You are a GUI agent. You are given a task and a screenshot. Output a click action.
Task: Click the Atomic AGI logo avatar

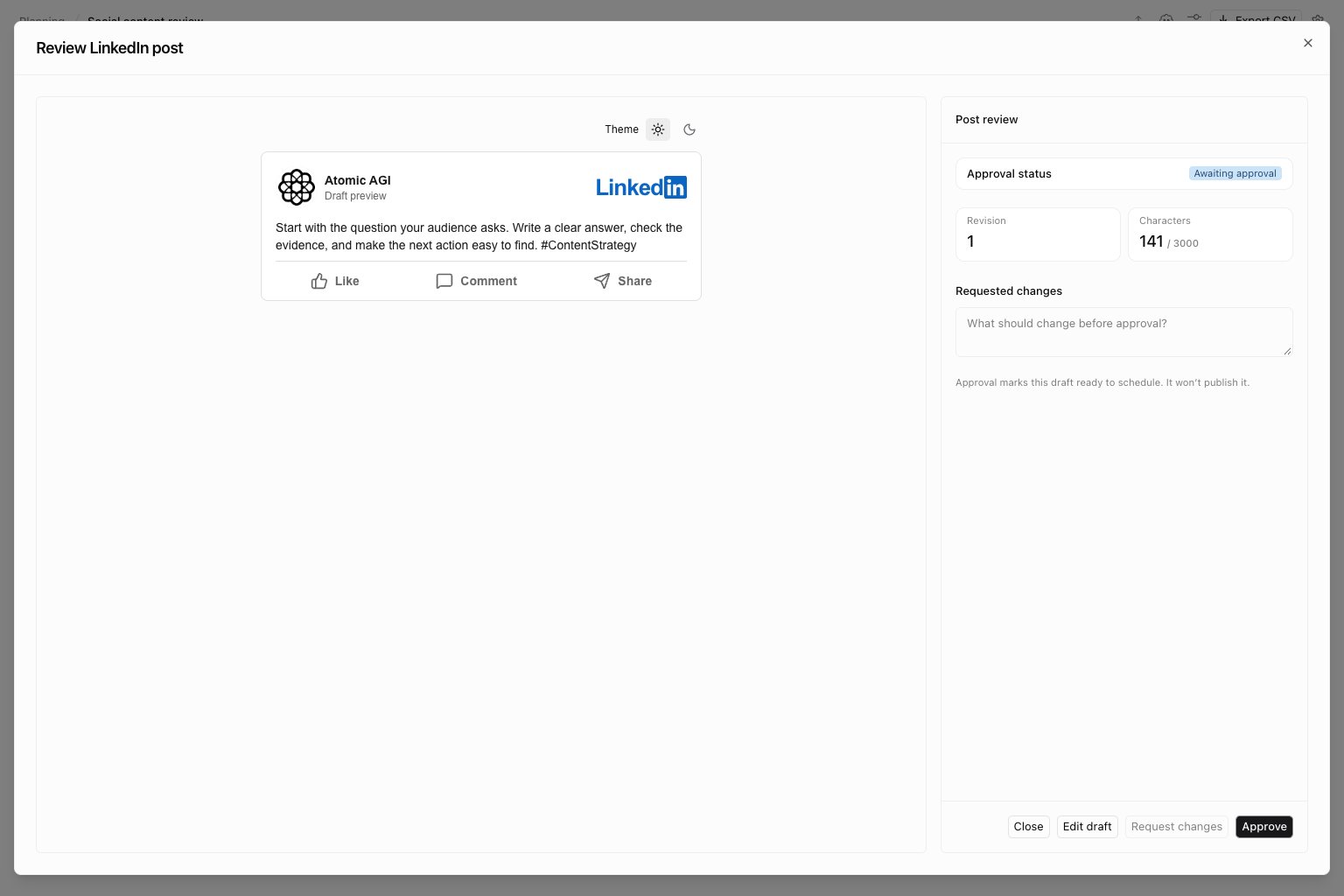297,187
